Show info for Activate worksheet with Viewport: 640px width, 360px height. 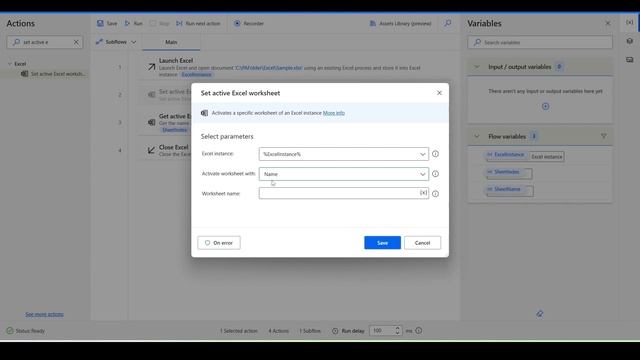click(x=436, y=174)
